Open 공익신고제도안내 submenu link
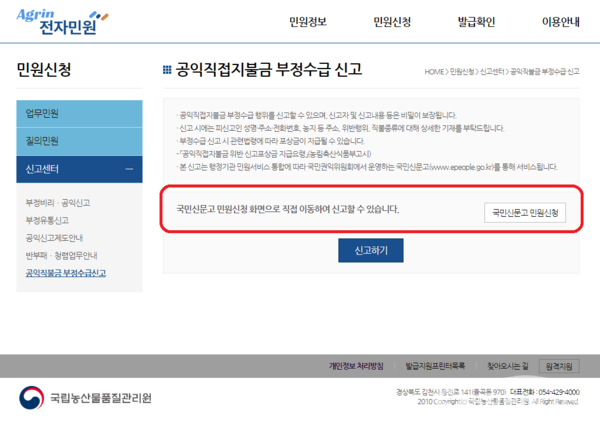 click(54, 238)
